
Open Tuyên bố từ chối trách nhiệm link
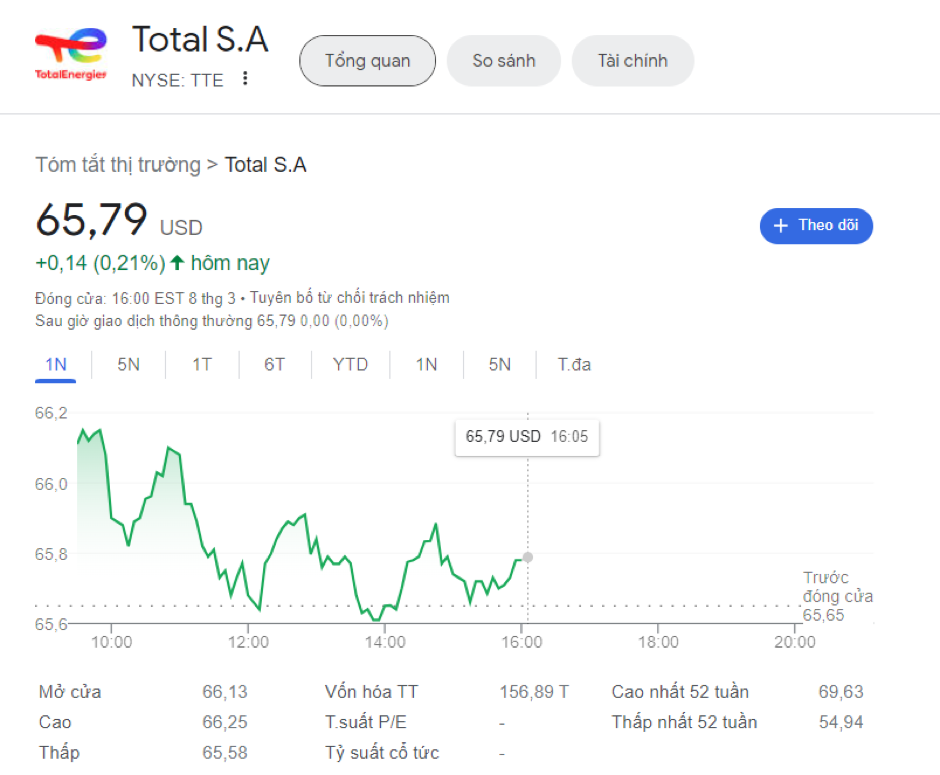point(350,298)
